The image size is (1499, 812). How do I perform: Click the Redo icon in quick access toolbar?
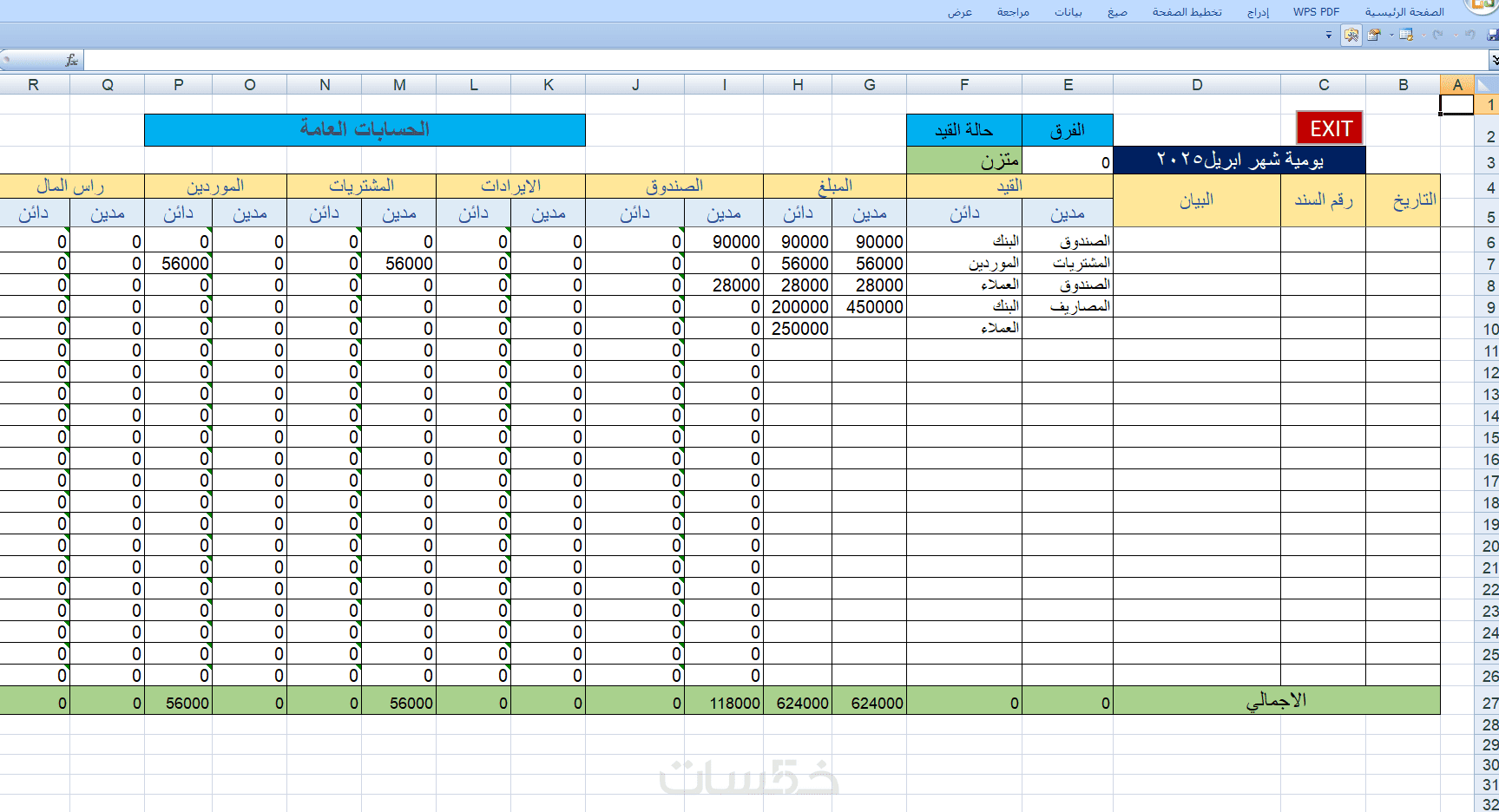(1438, 35)
